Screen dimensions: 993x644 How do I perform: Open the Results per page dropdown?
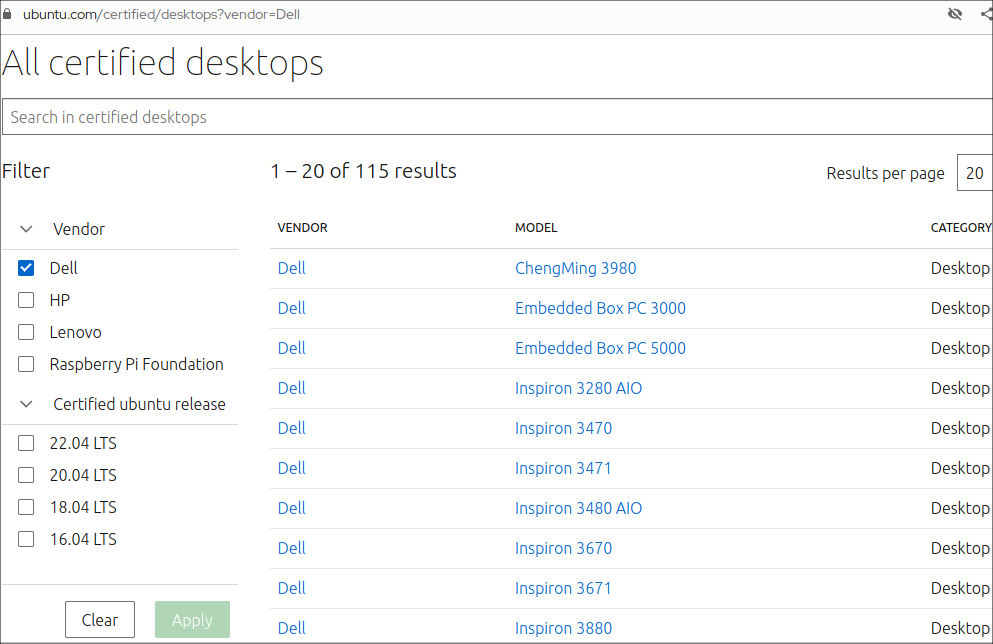coord(975,172)
